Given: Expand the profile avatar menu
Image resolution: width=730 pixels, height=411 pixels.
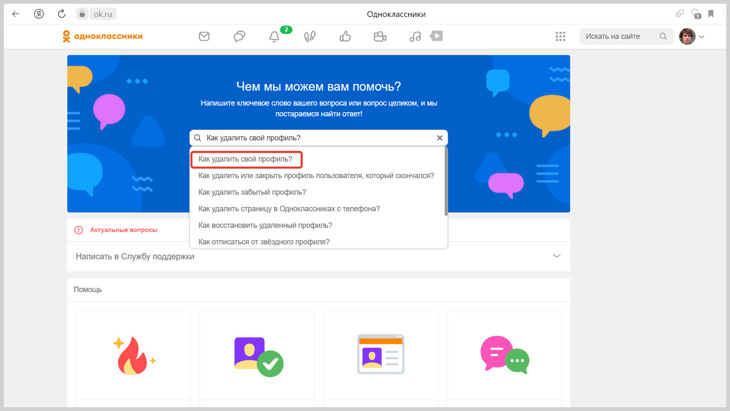Looking at the screenshot, I should click(691, 36).
